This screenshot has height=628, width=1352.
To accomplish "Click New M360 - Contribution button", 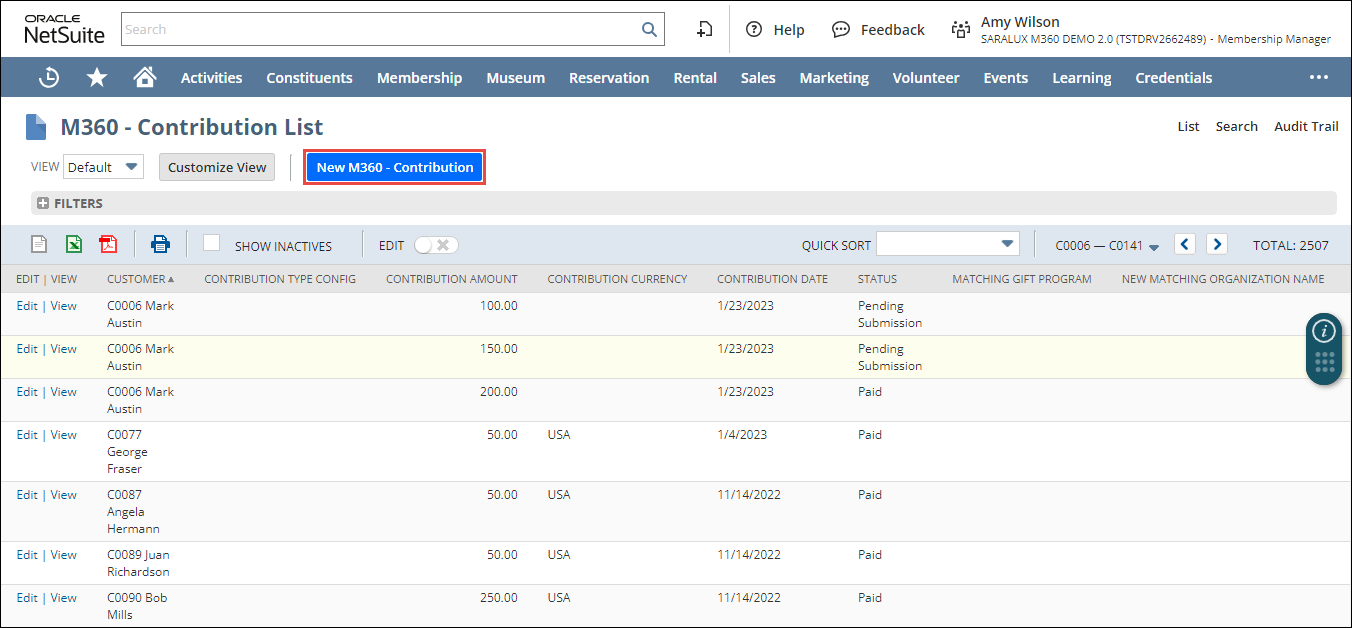I will 395,167.
